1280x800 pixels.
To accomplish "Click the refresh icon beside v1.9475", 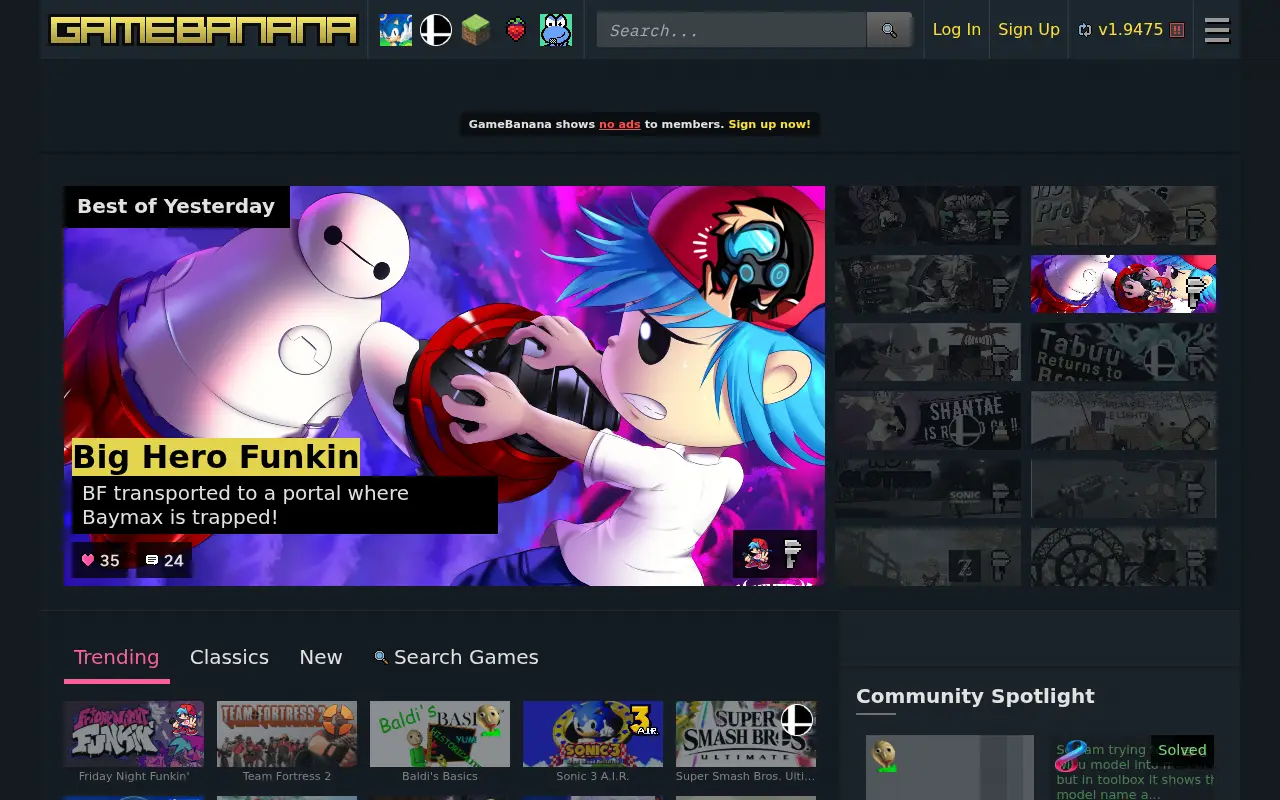I will 1085,30.
